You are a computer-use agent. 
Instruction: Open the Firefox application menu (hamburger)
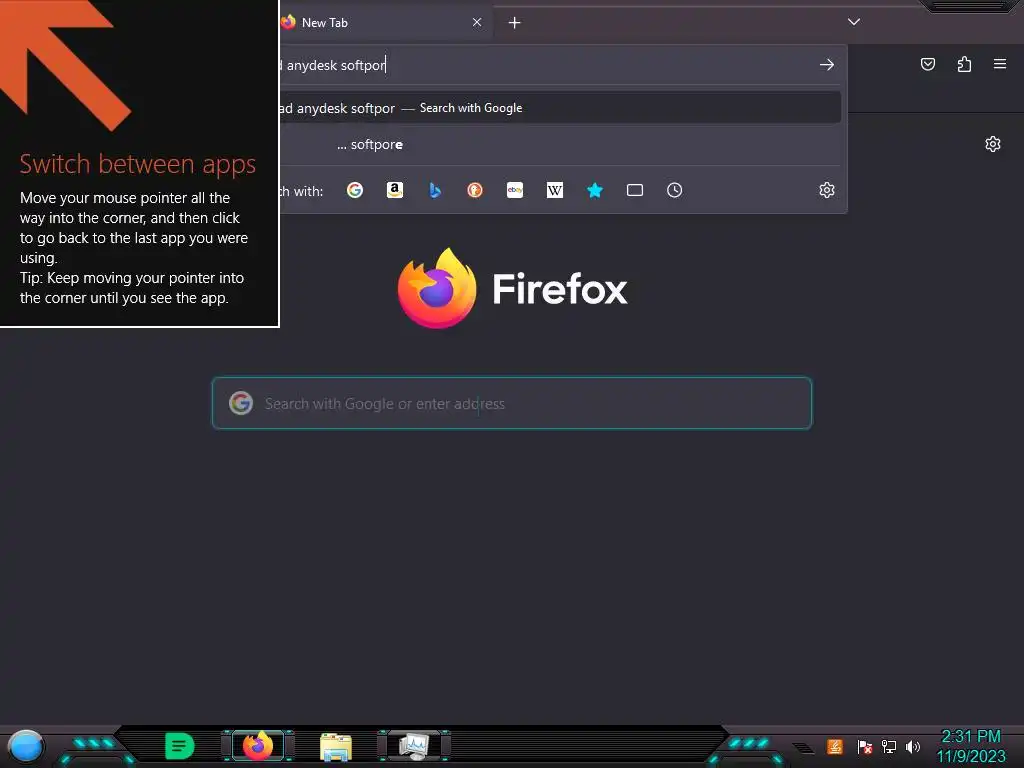pos(1000,64)
